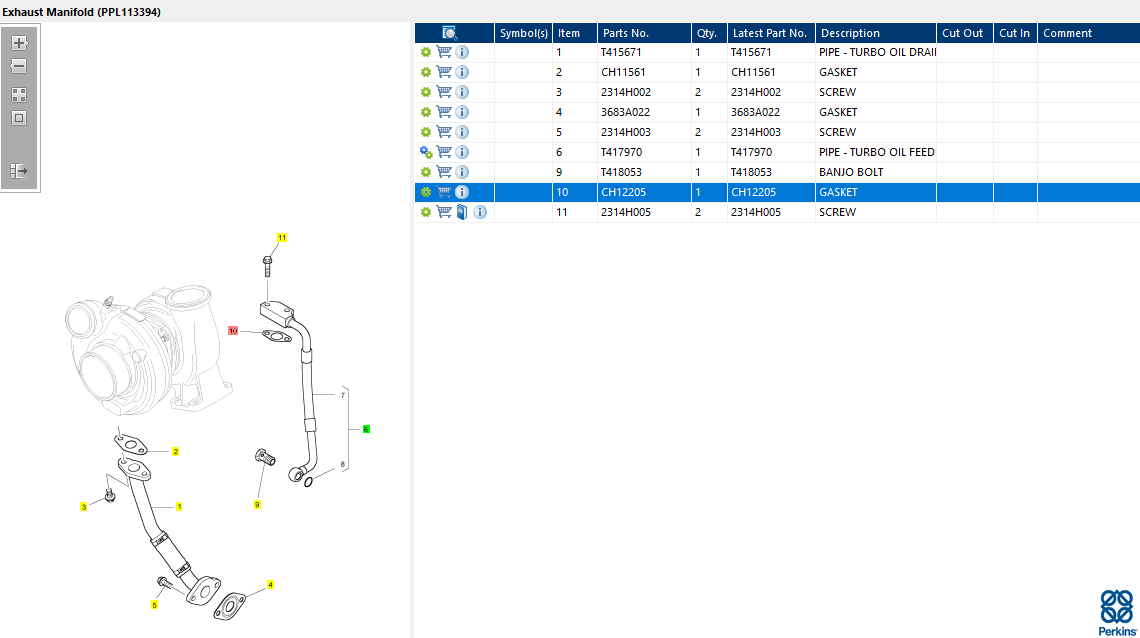Click gear icon for CH11561 gasket
Viewport: 1140px width, 638px height.
point(425,72)
